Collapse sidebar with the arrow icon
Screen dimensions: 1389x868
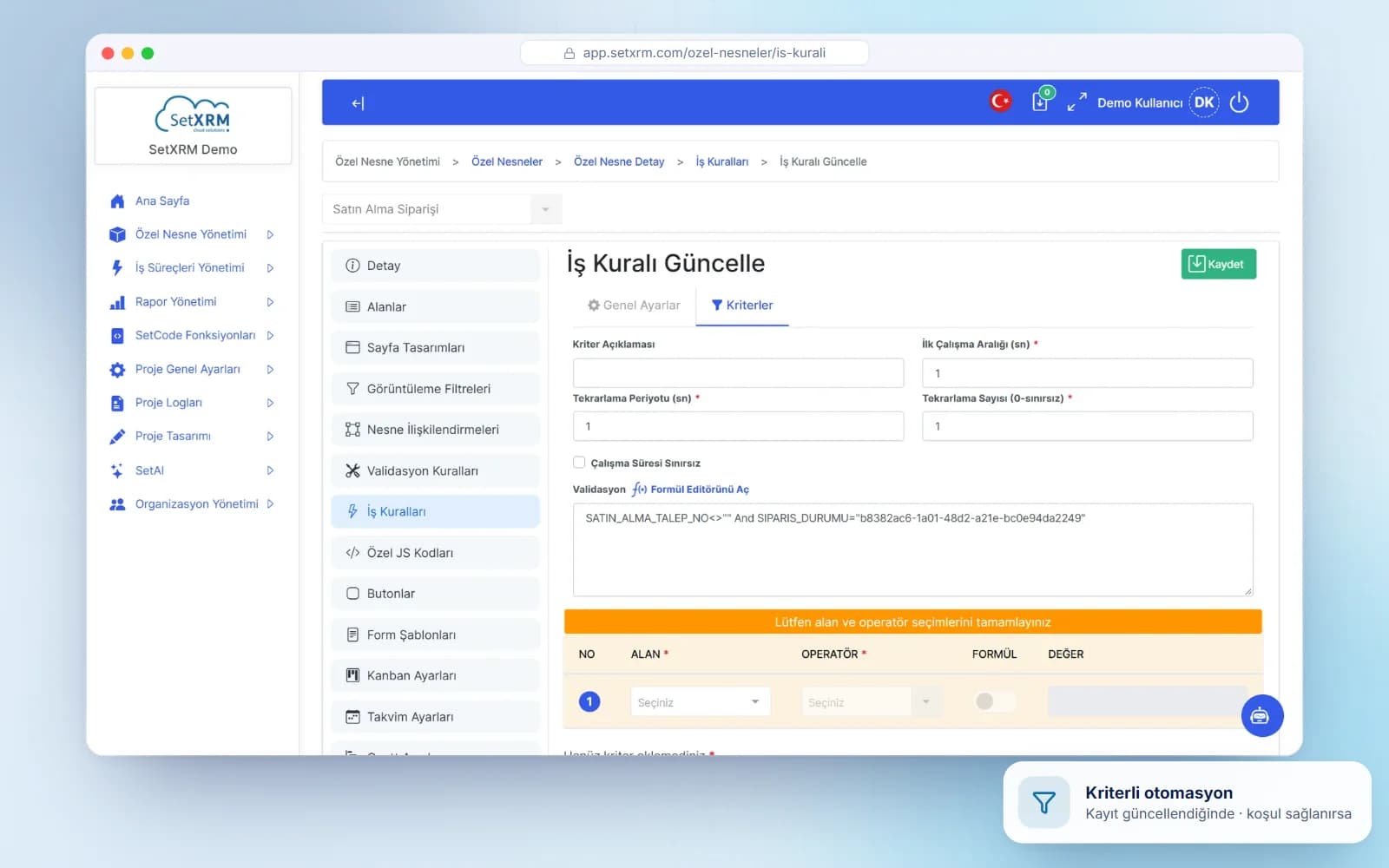coord(358,103)
